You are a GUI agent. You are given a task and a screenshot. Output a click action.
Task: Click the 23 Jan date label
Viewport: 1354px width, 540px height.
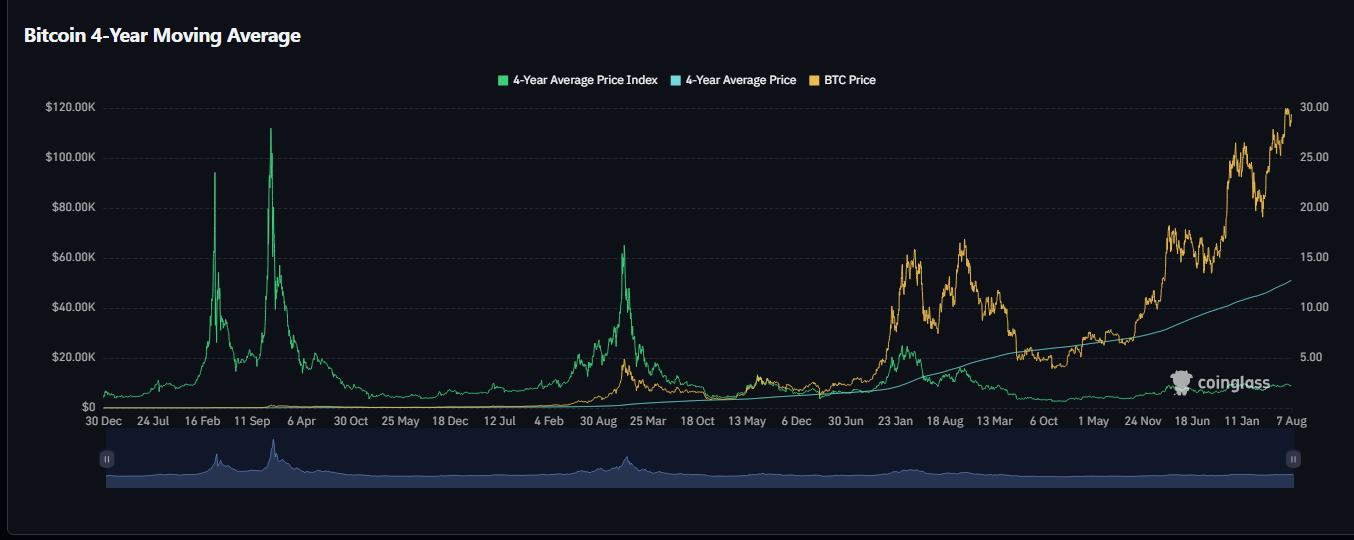[x=895, y=422]
